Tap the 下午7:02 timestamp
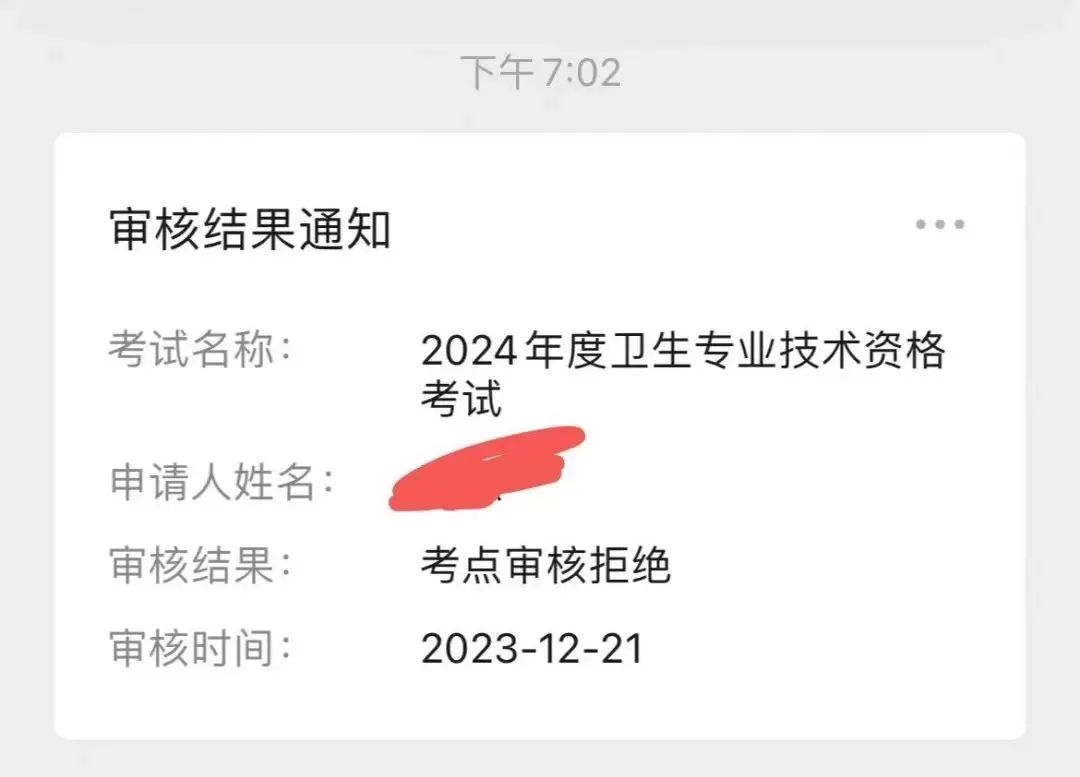 point(541,72)
